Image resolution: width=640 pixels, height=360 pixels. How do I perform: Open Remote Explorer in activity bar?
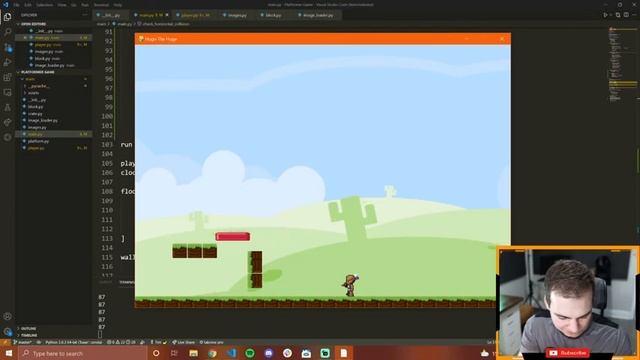(7, 93)
